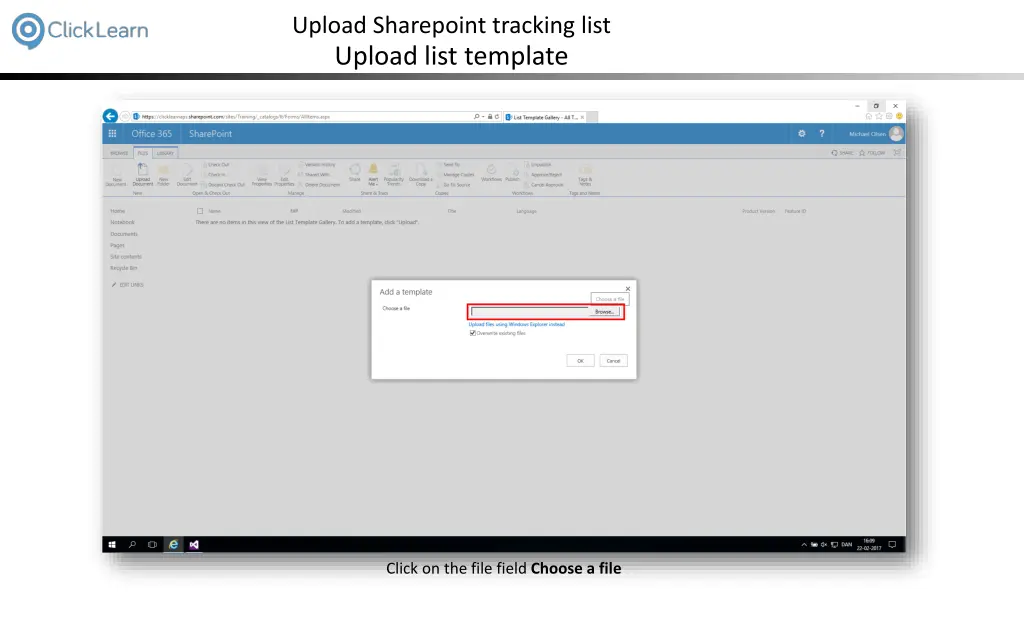Click EDIT LINKS in left navigation
The width and height of the screenshot is (1024, 621).
click(127, 285)
